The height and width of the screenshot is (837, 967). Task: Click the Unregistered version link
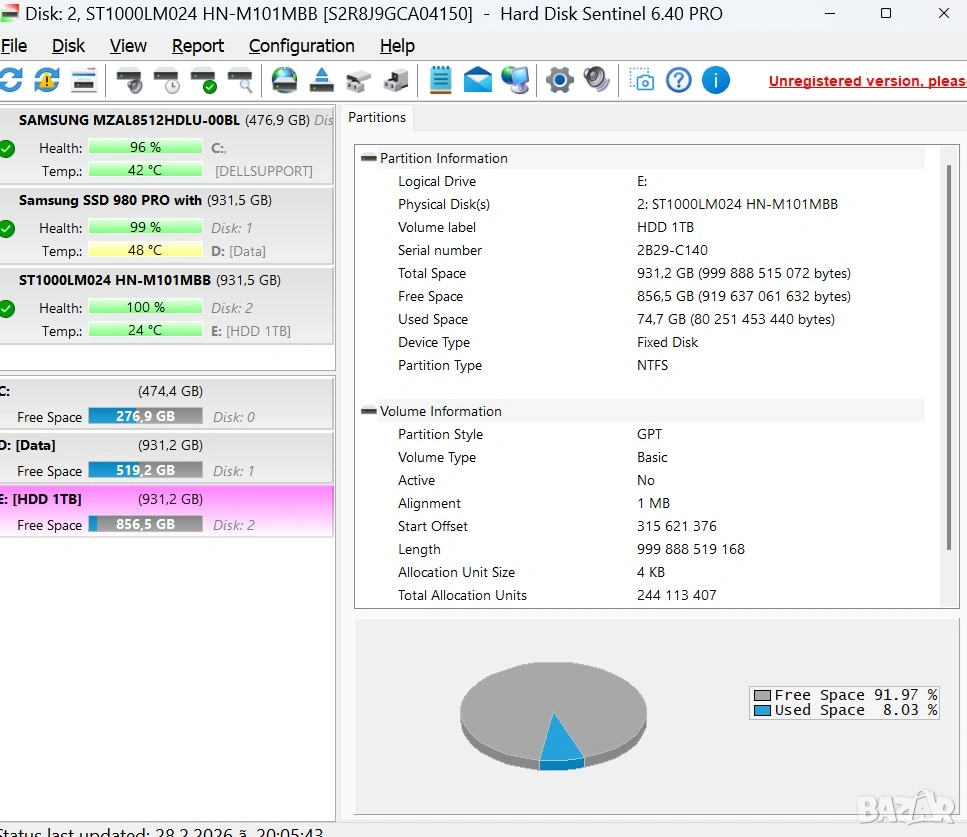pos(866,81)
